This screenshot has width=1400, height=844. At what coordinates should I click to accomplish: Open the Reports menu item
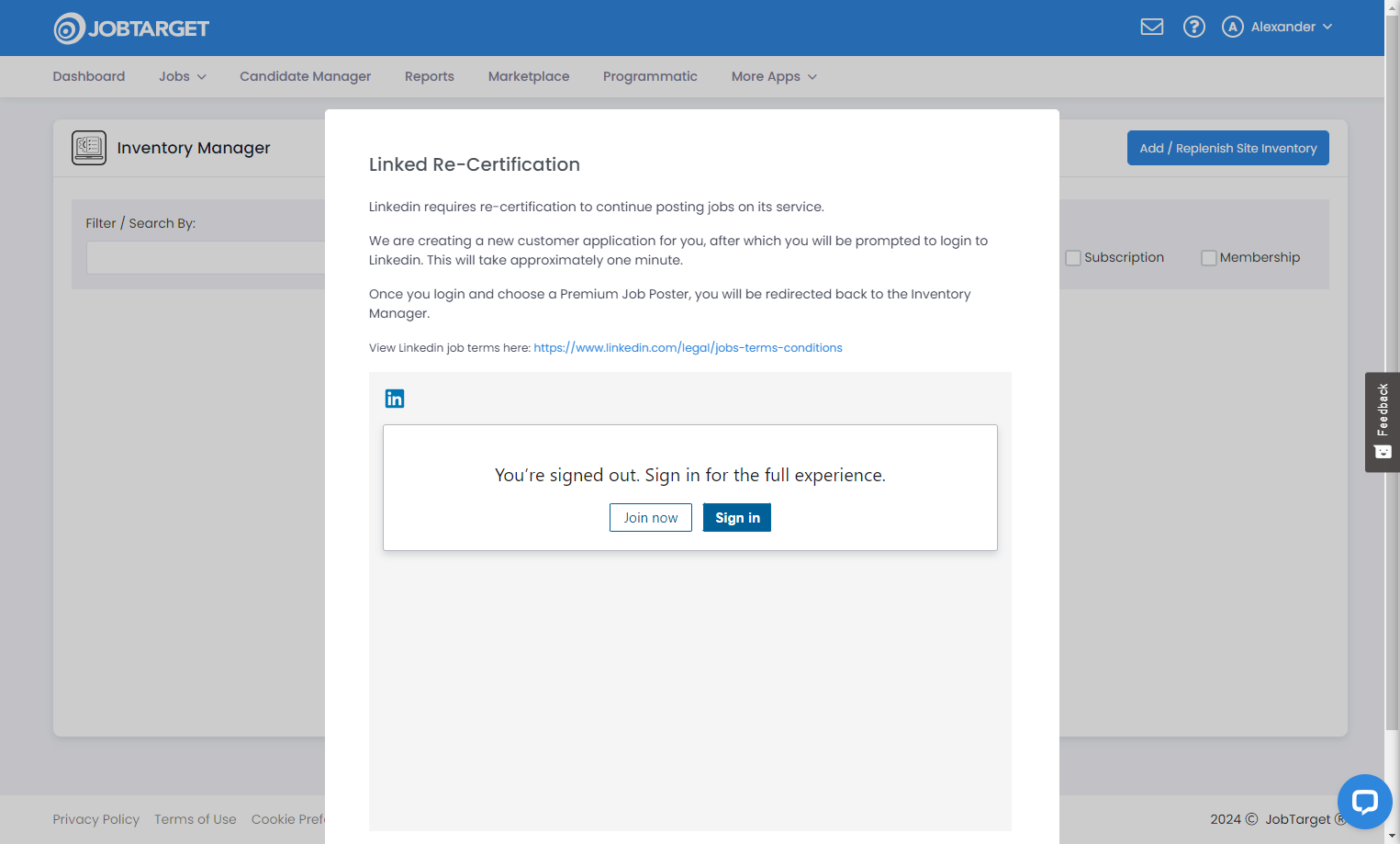click(x=430, y=76)
